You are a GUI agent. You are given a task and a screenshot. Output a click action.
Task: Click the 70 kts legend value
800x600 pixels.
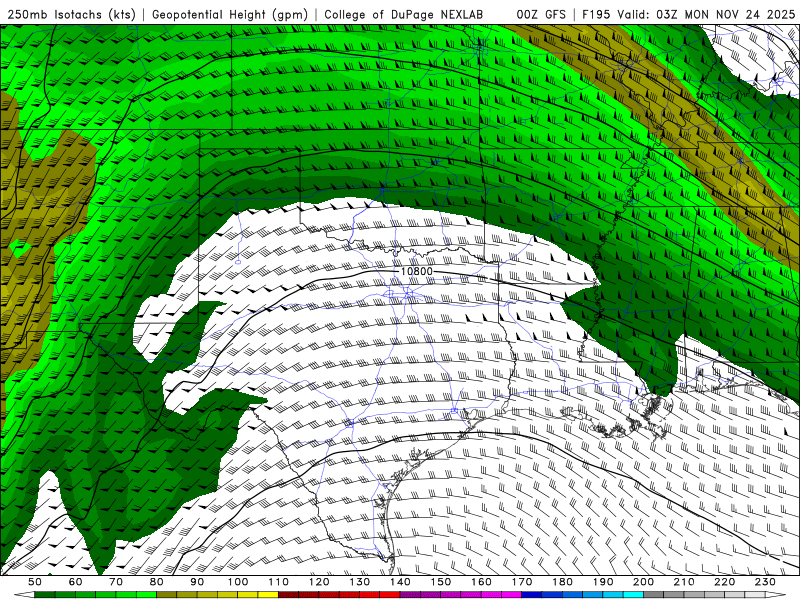[x=116, y=582]
